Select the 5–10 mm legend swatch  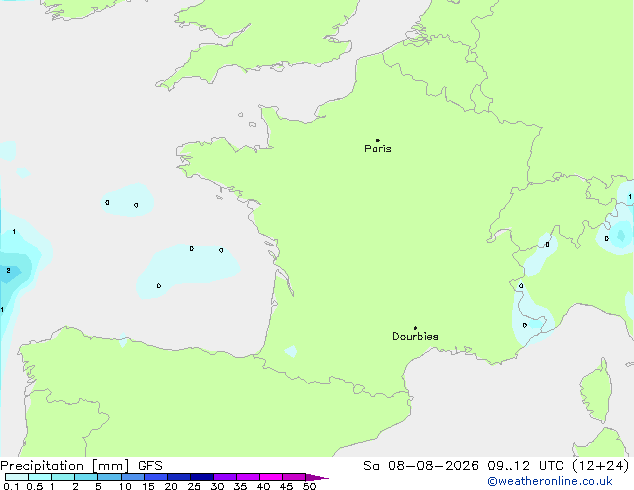click(x=109, y=477)
